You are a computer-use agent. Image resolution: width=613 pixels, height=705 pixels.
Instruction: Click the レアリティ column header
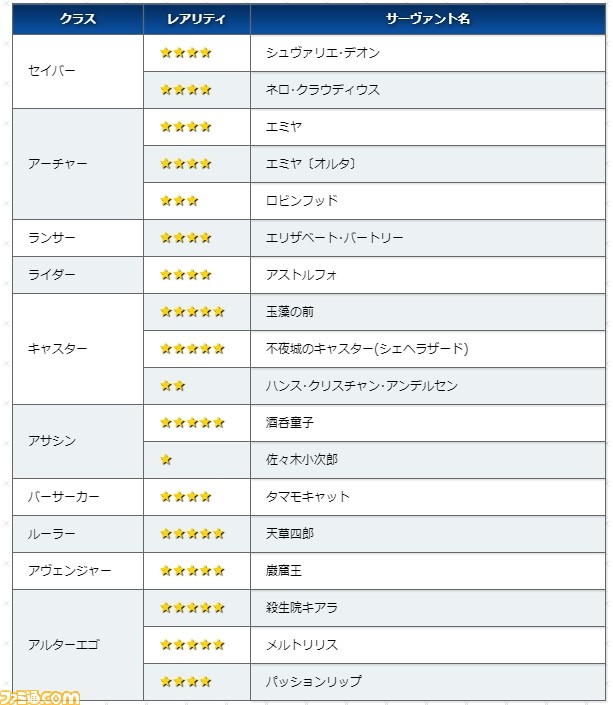coord(197,19)
